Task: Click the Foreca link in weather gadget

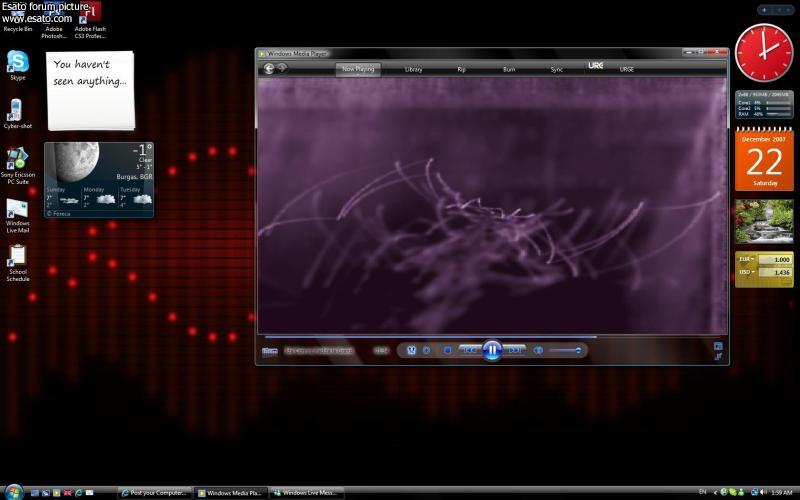Action: point(59,214)
